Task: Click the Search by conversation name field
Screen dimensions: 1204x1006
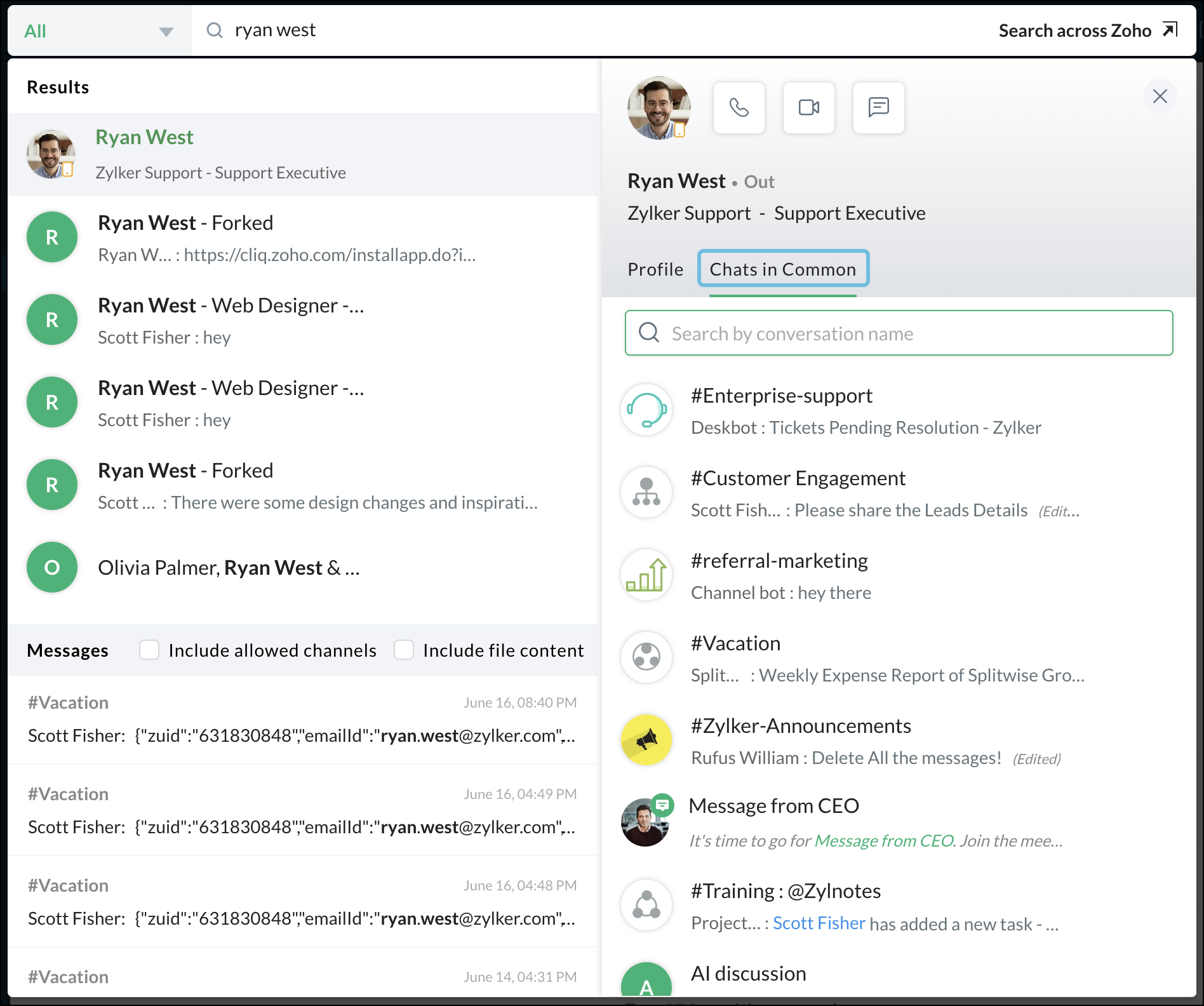Action: pos(899,333)
